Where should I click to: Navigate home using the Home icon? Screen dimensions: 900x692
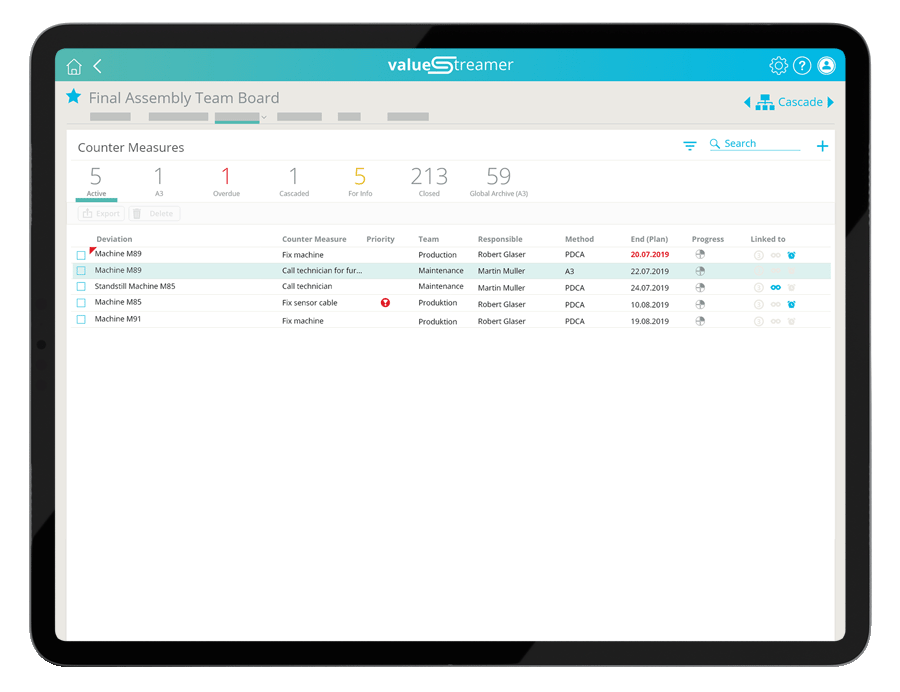coord(73,65)
